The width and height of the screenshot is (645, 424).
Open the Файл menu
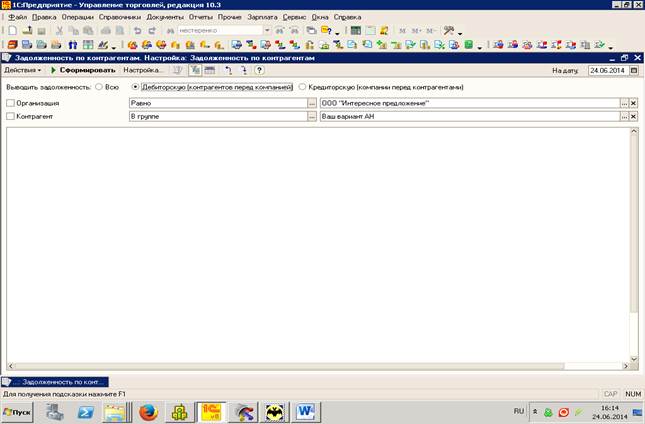click(17, 17)
